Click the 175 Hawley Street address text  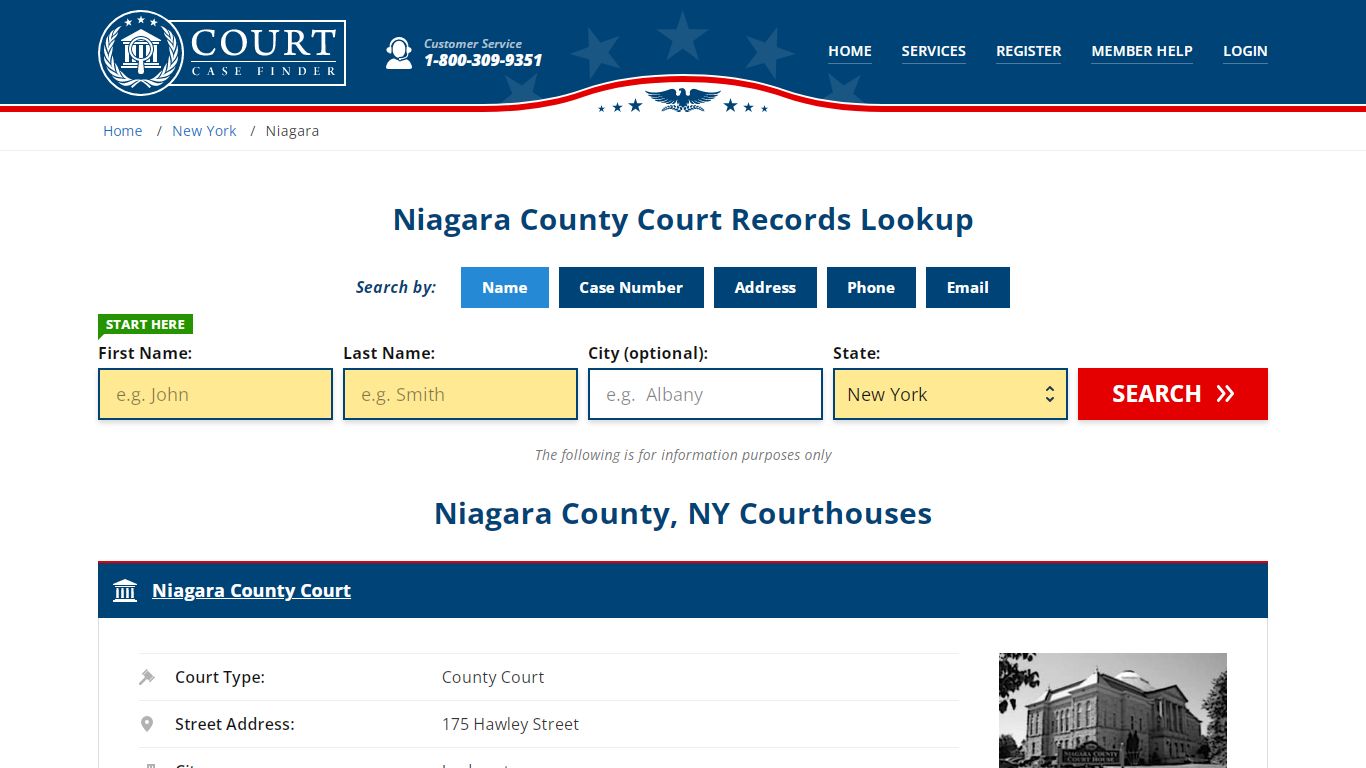click(x=510, y=724)
